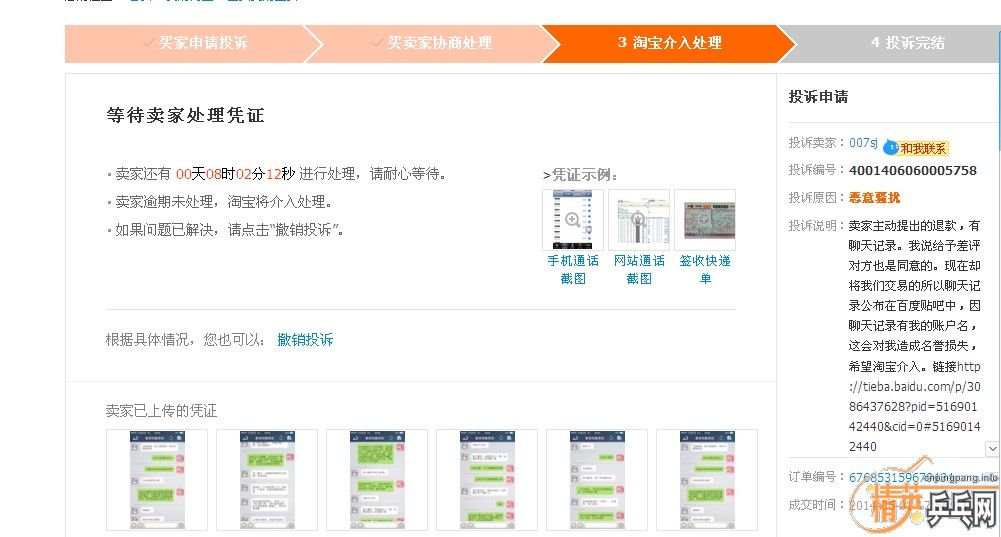Screen dimensions: 1001x537
Task: Click the 等待卖家处理凭证 heading
Action: pyautogui.click(x=185, y=115)
